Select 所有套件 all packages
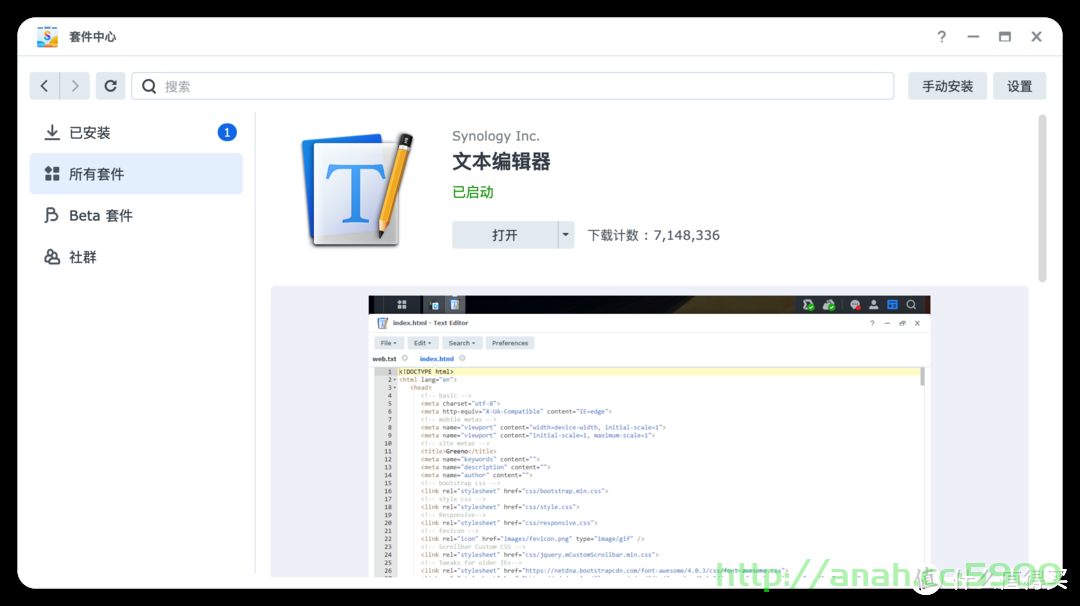This screenshot has width=1080, height=606. pos(136,174)
